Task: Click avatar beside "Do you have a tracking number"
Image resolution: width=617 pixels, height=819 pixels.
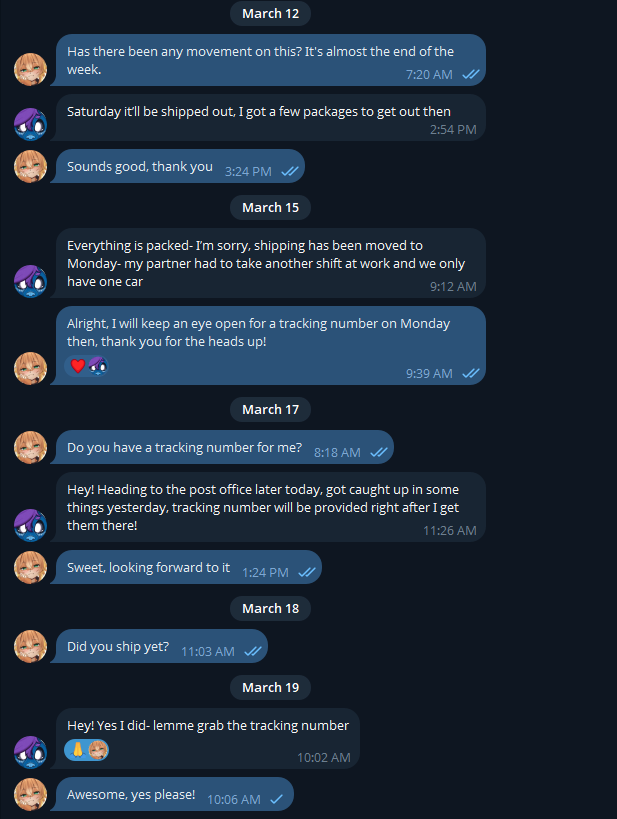Action: point(30,447)
